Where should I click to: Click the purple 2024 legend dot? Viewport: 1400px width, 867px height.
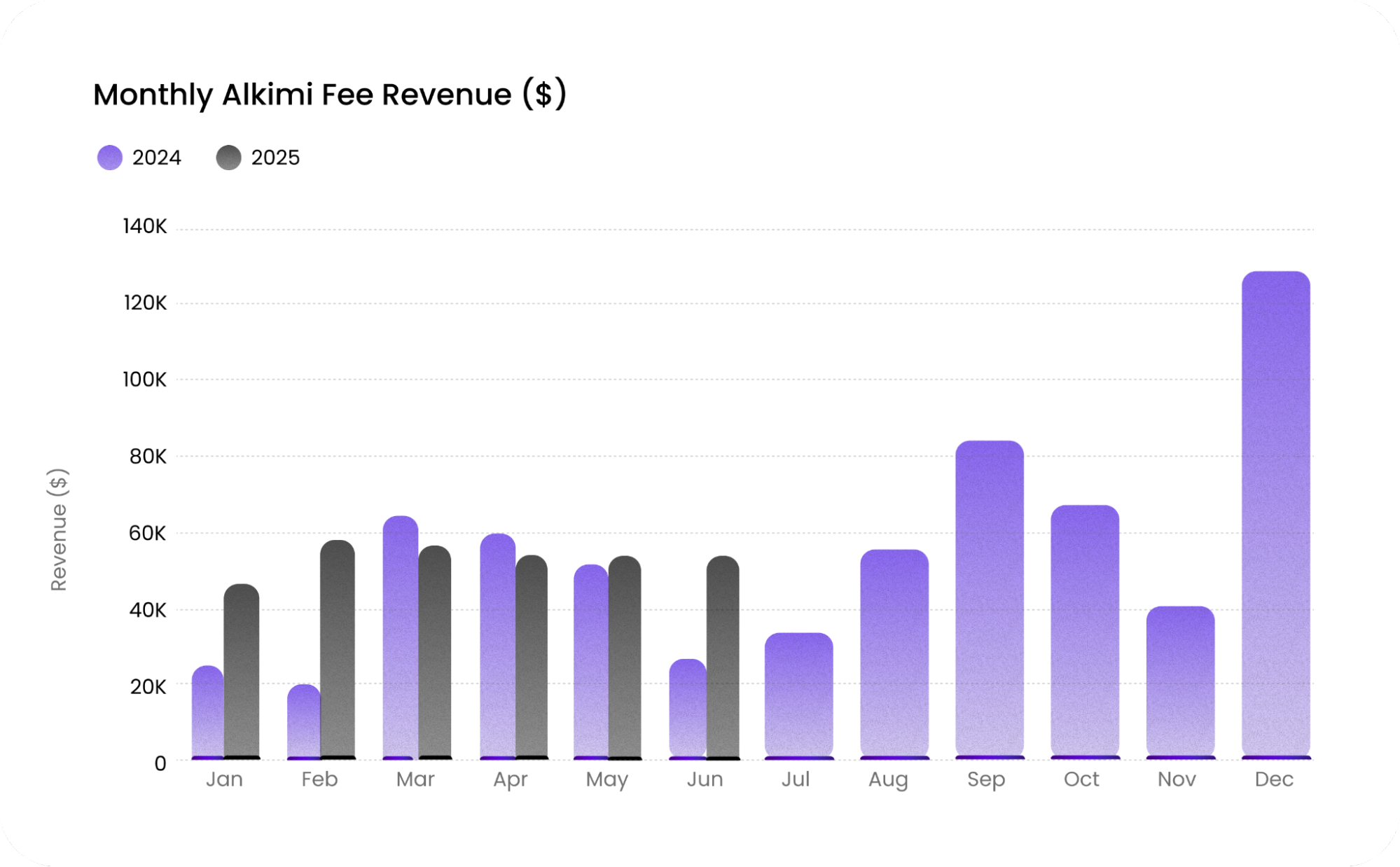coord(110,158)
